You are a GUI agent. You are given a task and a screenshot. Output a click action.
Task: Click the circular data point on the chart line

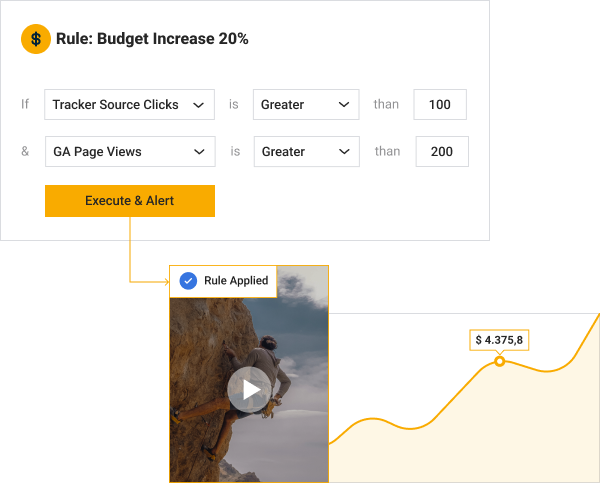[499, 361]
